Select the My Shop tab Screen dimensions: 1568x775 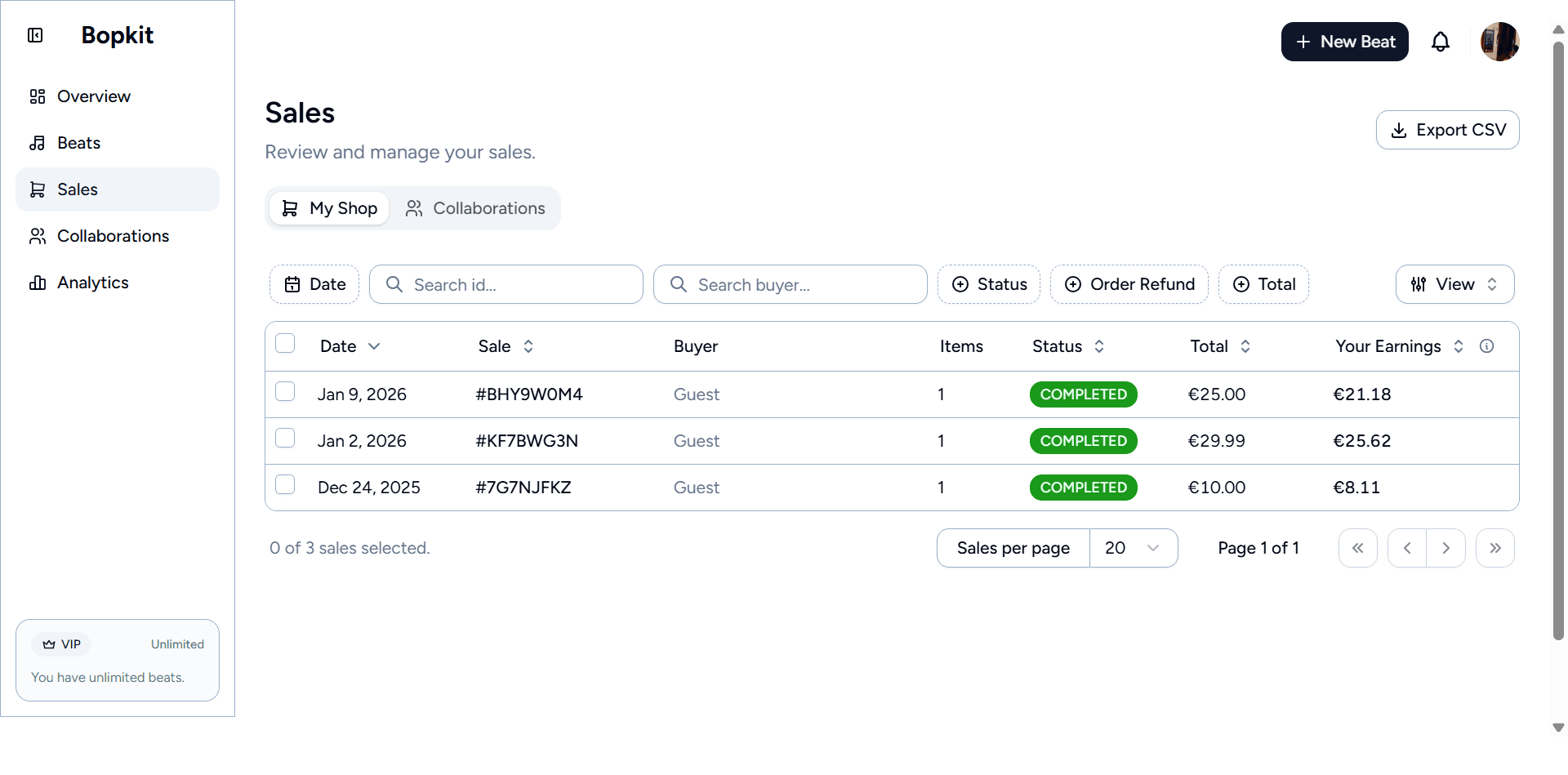(328, 208)
